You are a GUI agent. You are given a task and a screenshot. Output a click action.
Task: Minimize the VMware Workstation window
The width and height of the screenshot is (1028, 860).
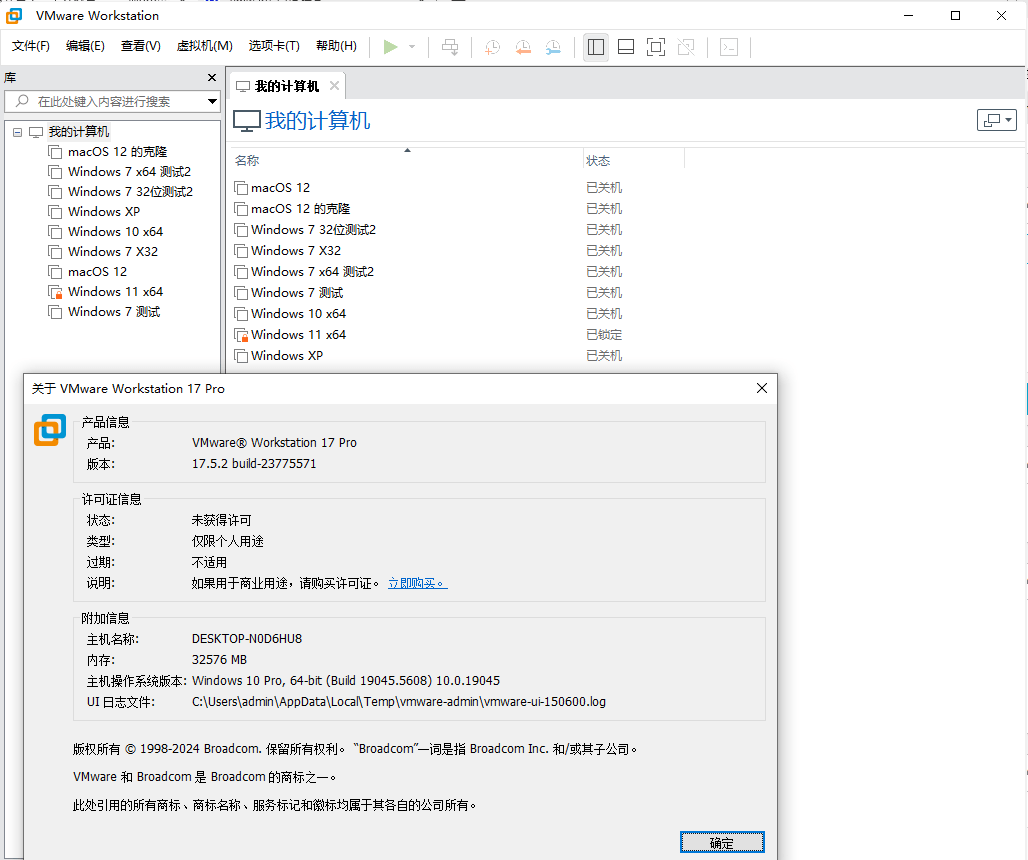909,16
